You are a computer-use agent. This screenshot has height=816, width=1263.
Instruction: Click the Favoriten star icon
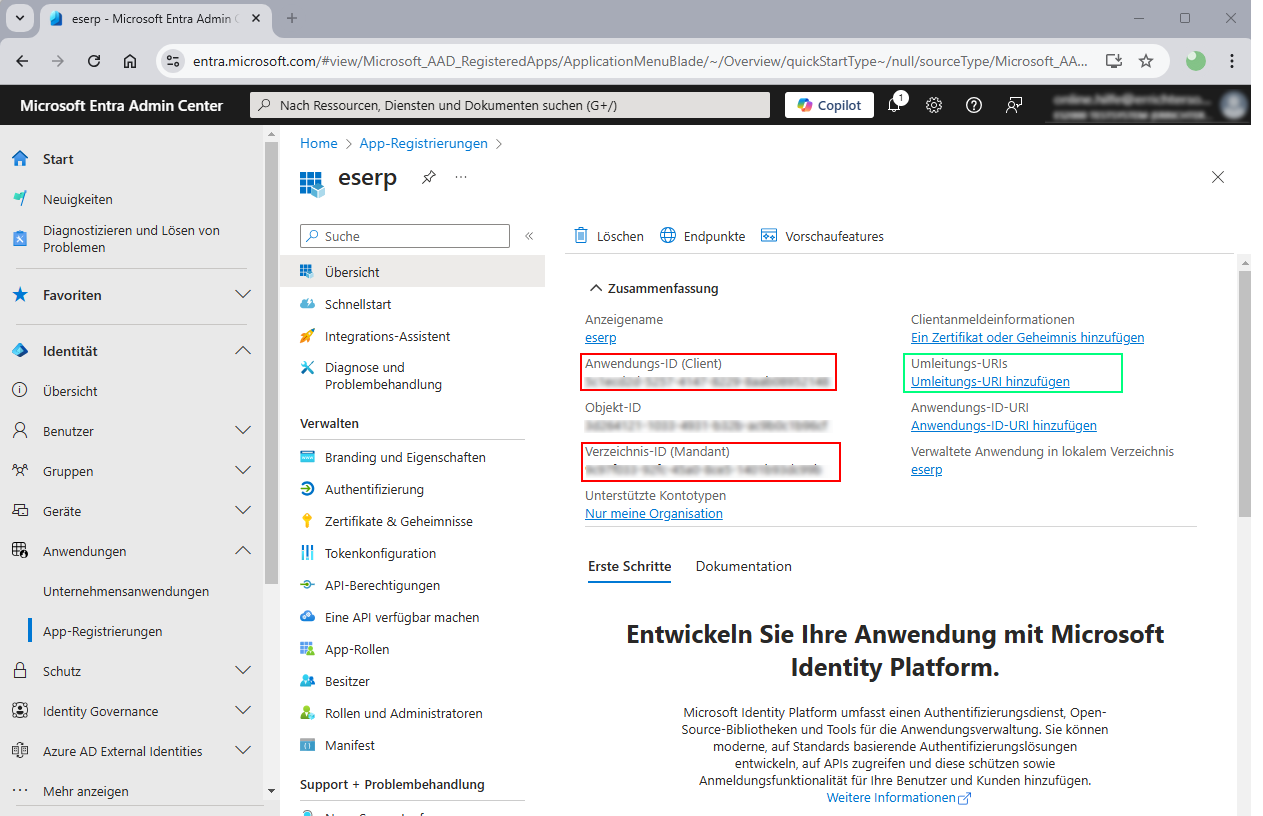pos(20,295)
